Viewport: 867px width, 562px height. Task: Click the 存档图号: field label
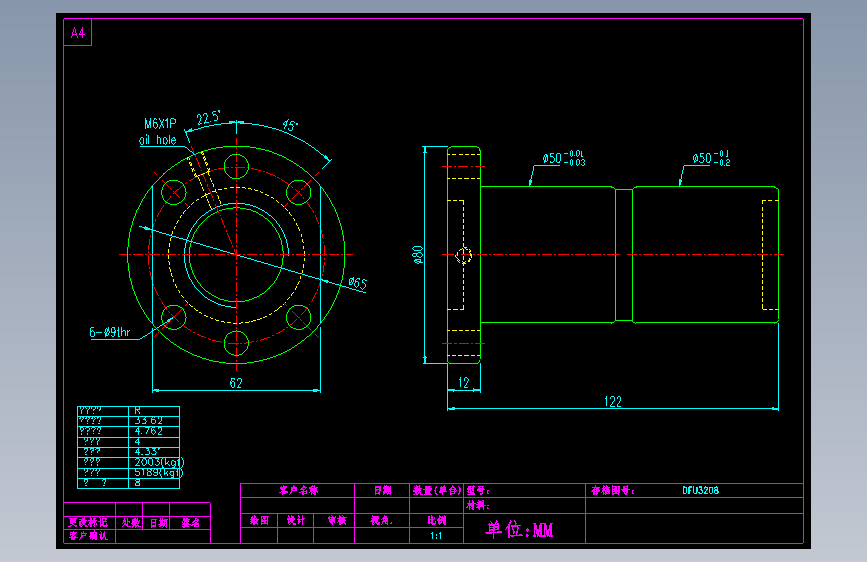(613, 490)
